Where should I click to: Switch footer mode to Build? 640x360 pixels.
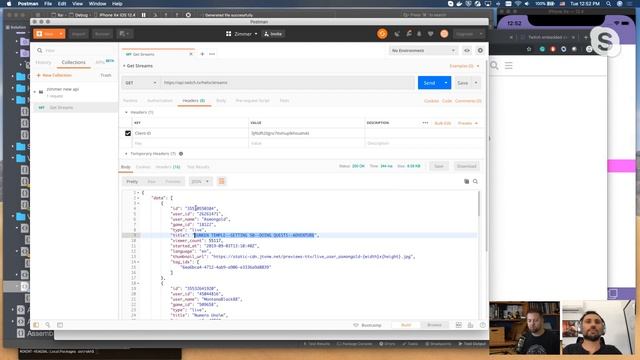pos(406,325)
